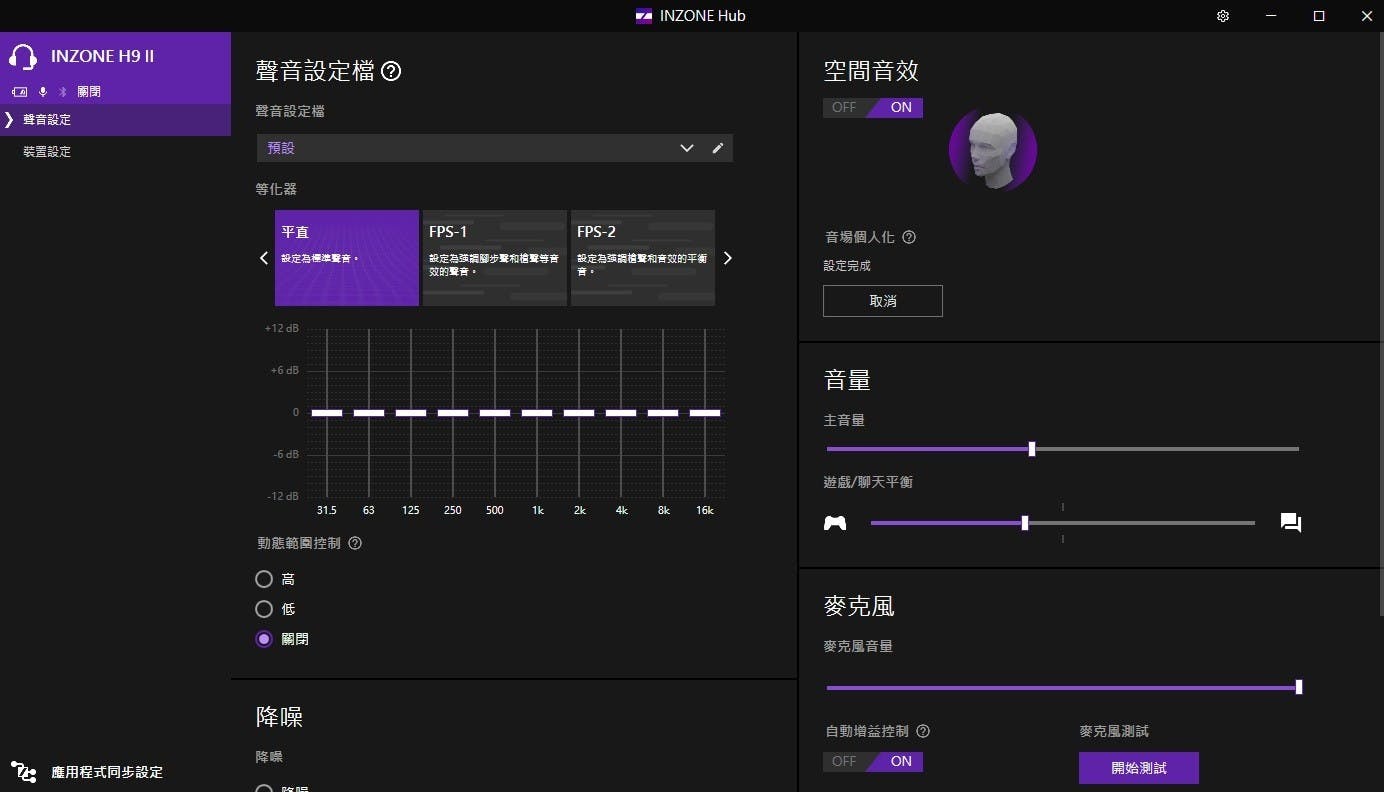This screenshot has height=792, width=1384.
Task: Toggle the 空間音效 ON/OFF switch
Action: pos(873,107)
